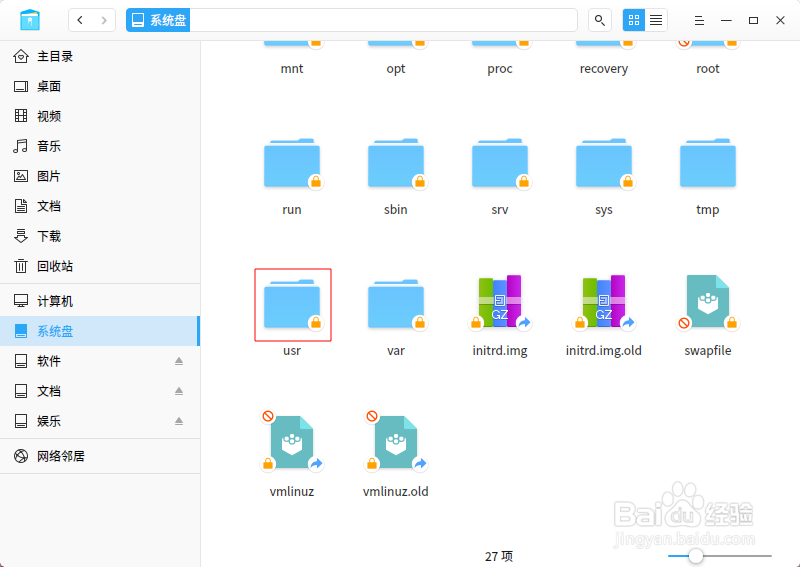Go forward with the right arrow
The width and height of the screenshot is (800, 567).
pyautogui.click(x=104, y=20)
